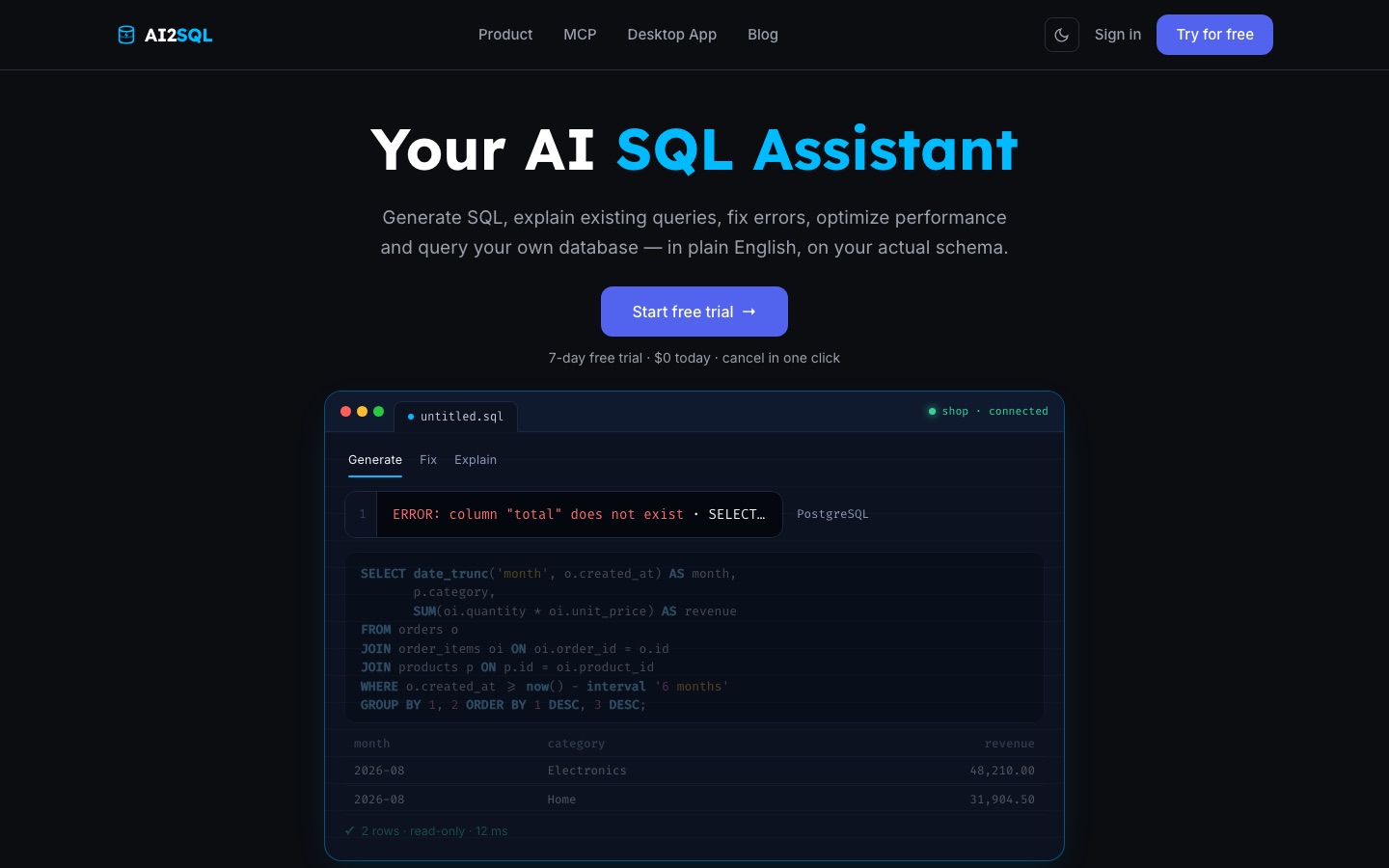
Task: Click the 'month' column header
Action: pos(372,744)
